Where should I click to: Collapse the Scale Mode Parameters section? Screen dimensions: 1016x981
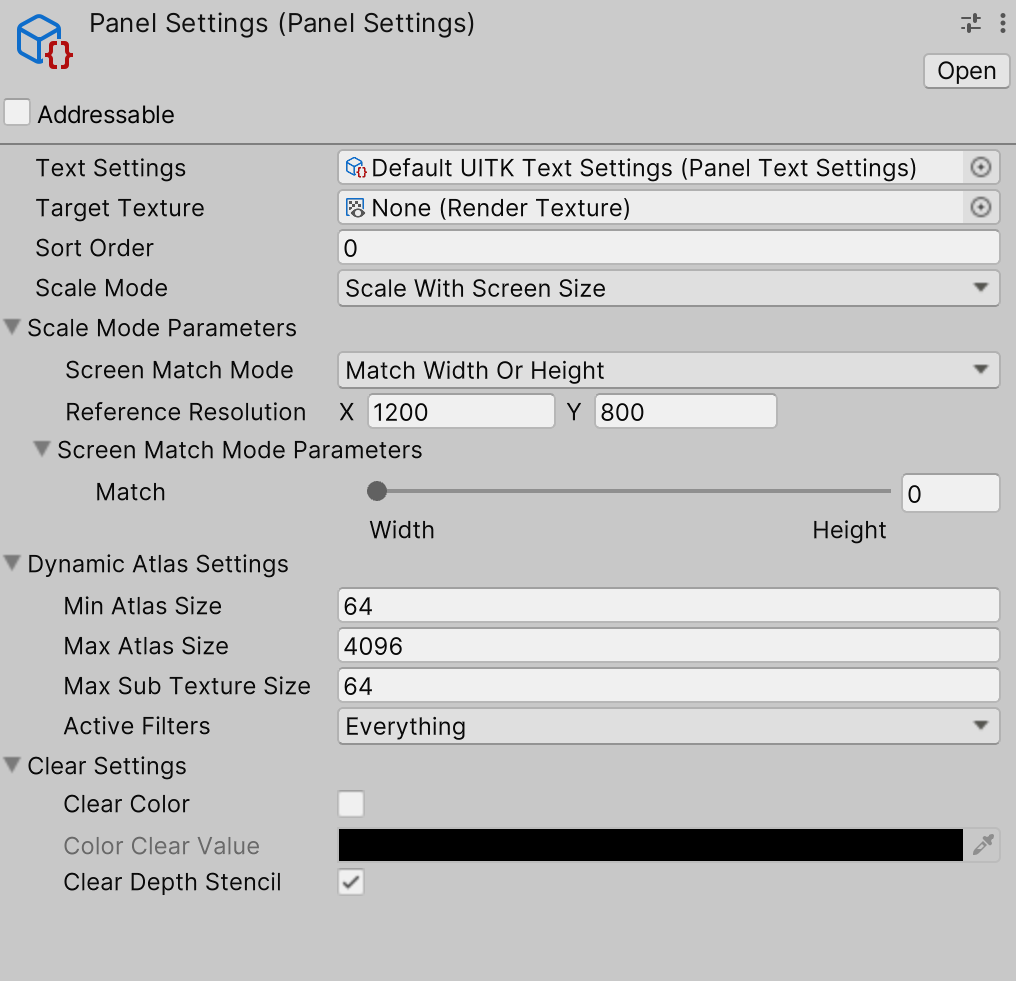click(13, 328)
